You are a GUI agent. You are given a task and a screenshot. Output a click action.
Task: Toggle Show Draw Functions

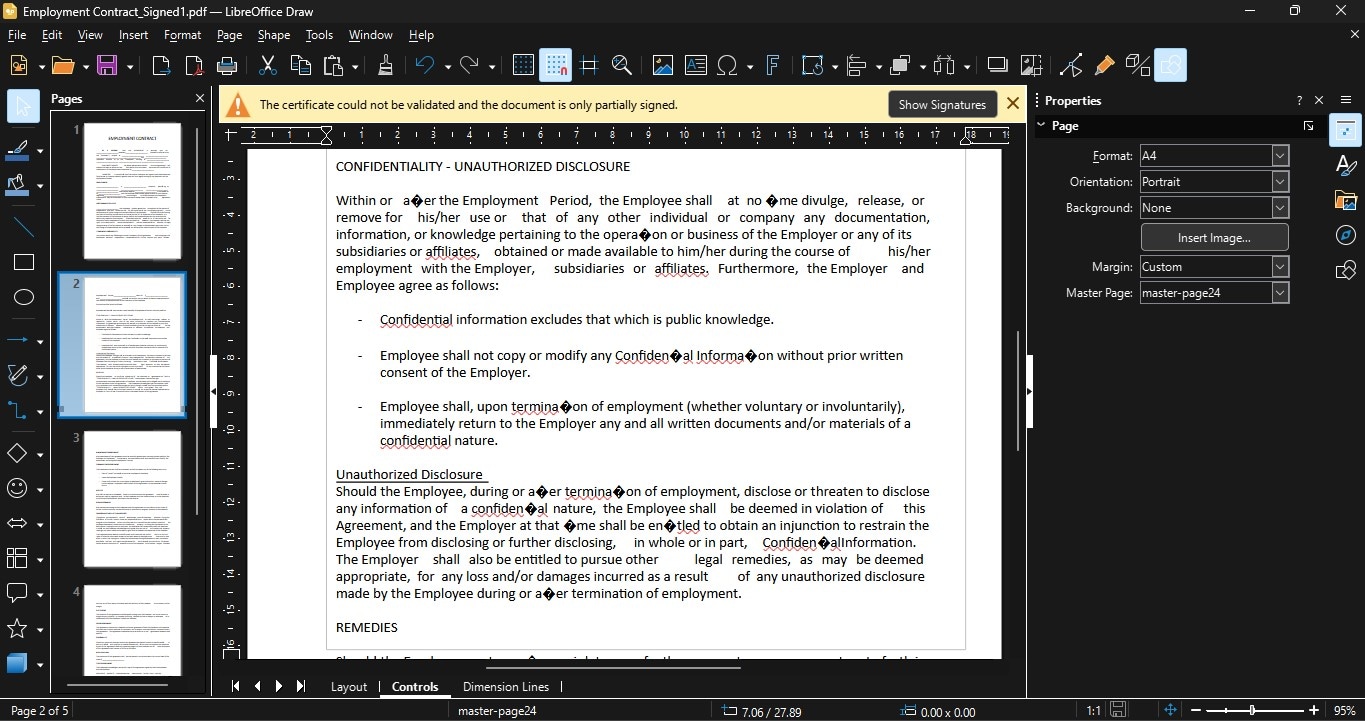(1170, 66)
